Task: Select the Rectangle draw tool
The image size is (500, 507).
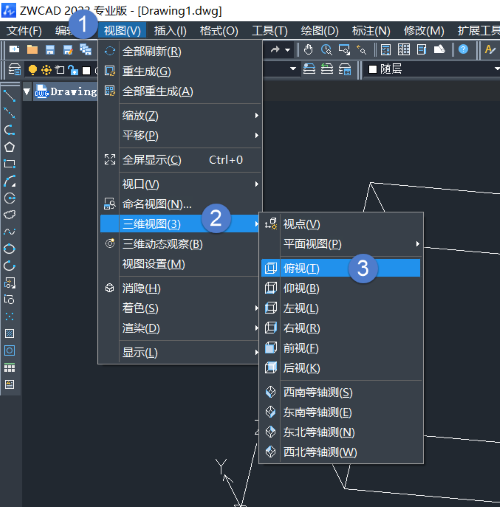Action: [x=10, y=164]
